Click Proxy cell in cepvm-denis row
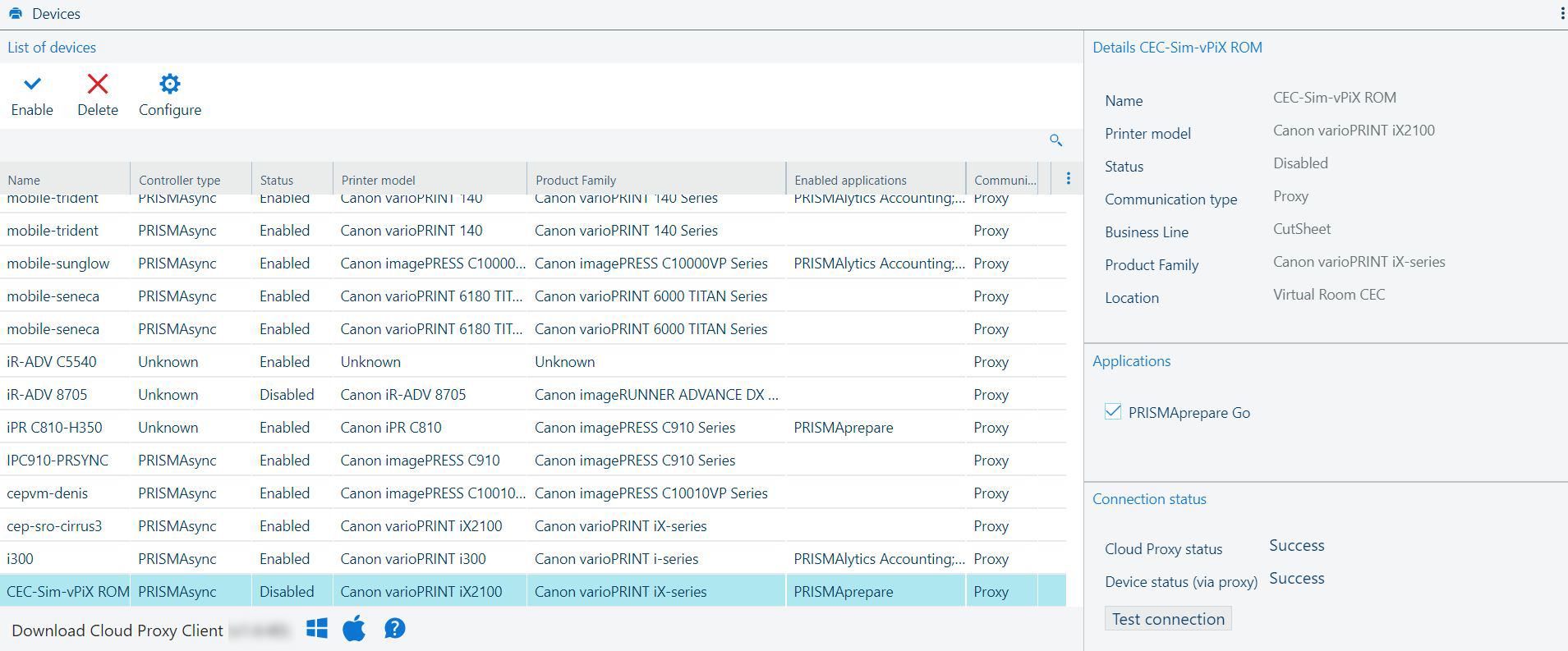 991,493
